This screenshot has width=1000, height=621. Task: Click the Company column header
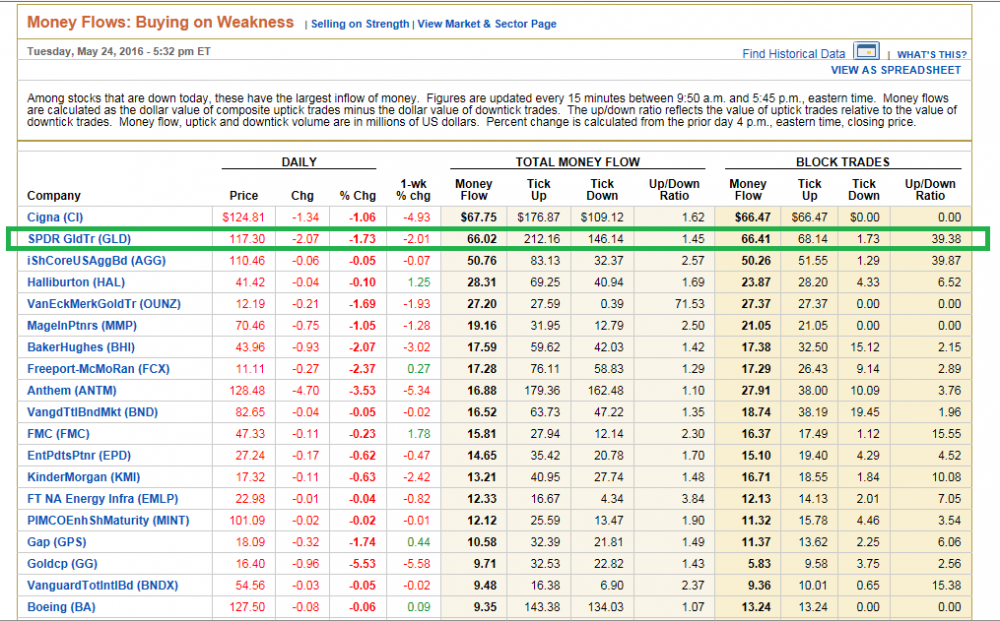click(54, 196)
